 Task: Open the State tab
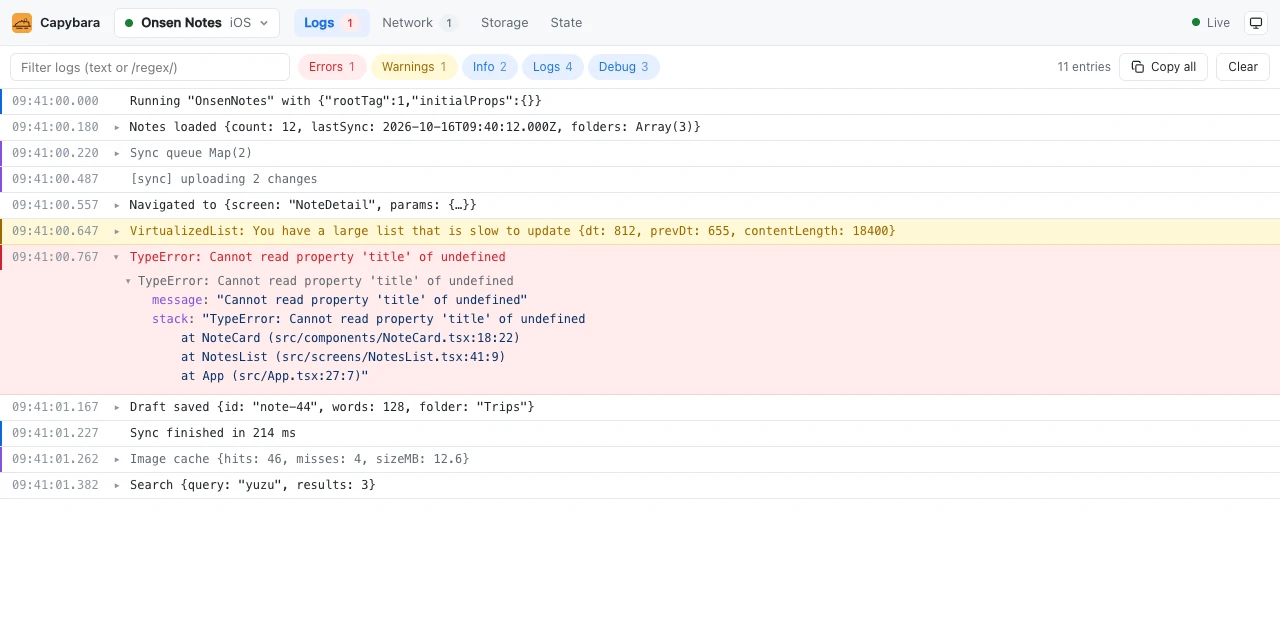[x=566, y=23]
